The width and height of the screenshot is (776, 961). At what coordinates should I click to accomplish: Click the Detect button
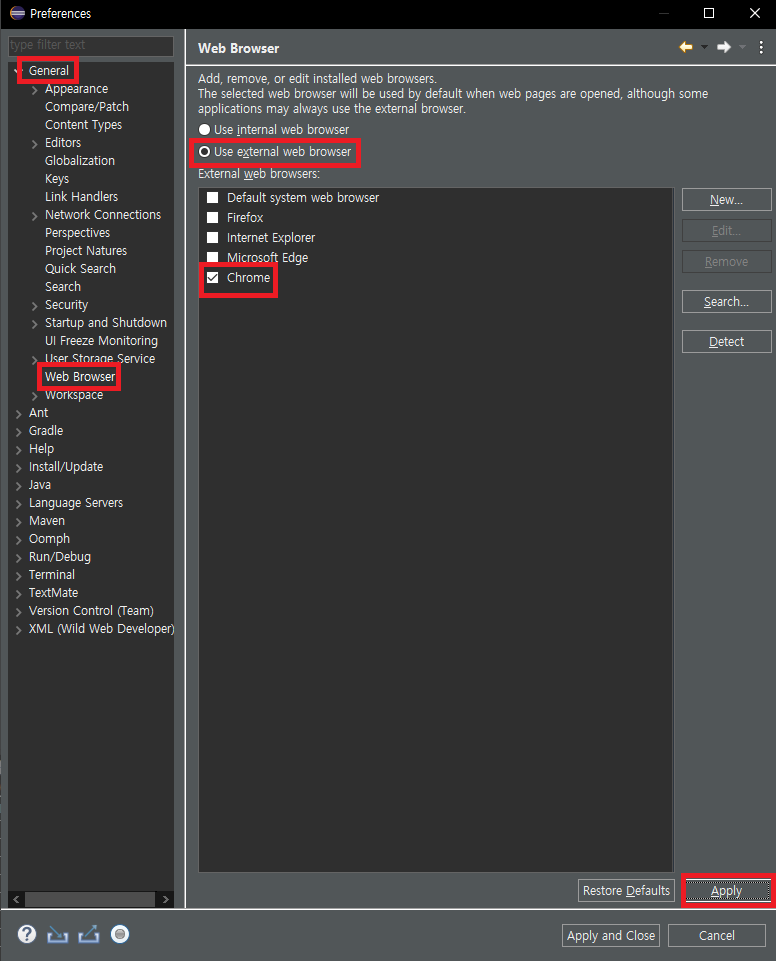[726, 341]
